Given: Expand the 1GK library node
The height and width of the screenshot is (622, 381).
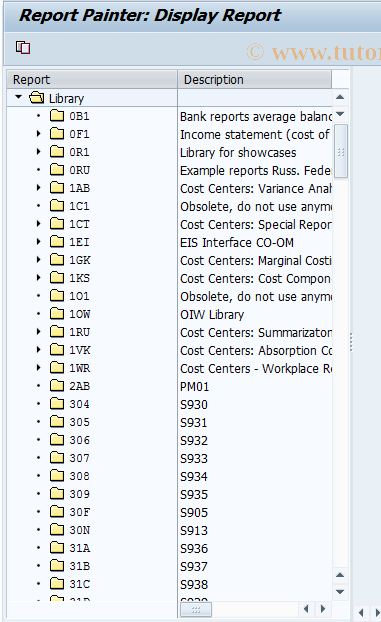Looking at the screenshot, I should click(x=38, y=260).
